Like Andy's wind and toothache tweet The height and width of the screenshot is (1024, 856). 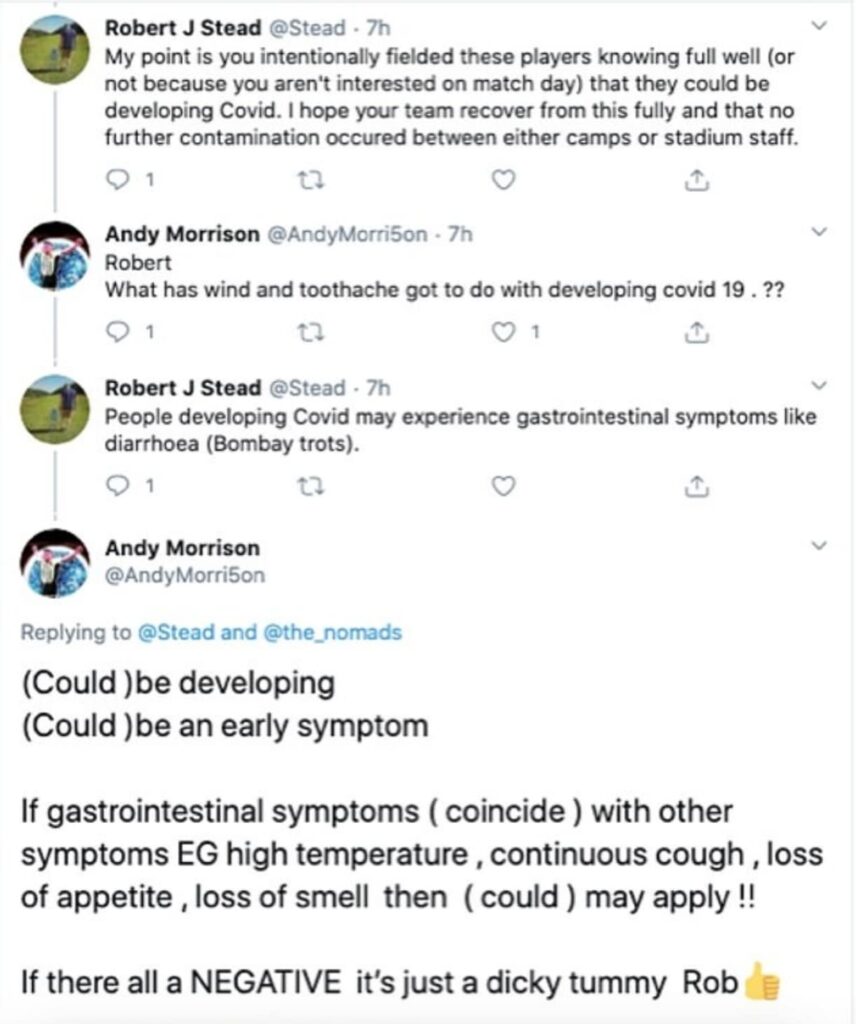[506, 332]
